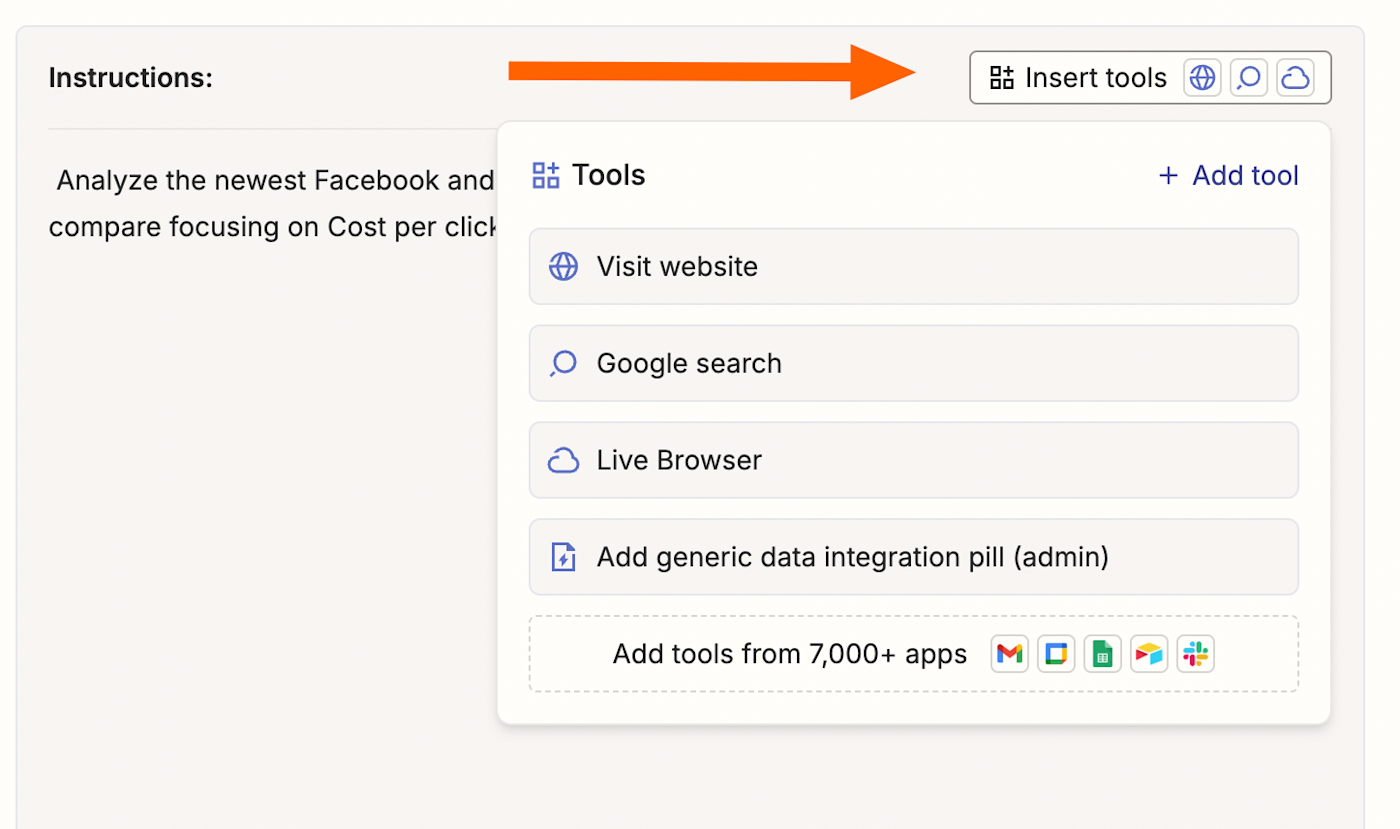This screenshot has height=829, width=1400.
Task: Click the Airtable app icon
Action: 1149,654
